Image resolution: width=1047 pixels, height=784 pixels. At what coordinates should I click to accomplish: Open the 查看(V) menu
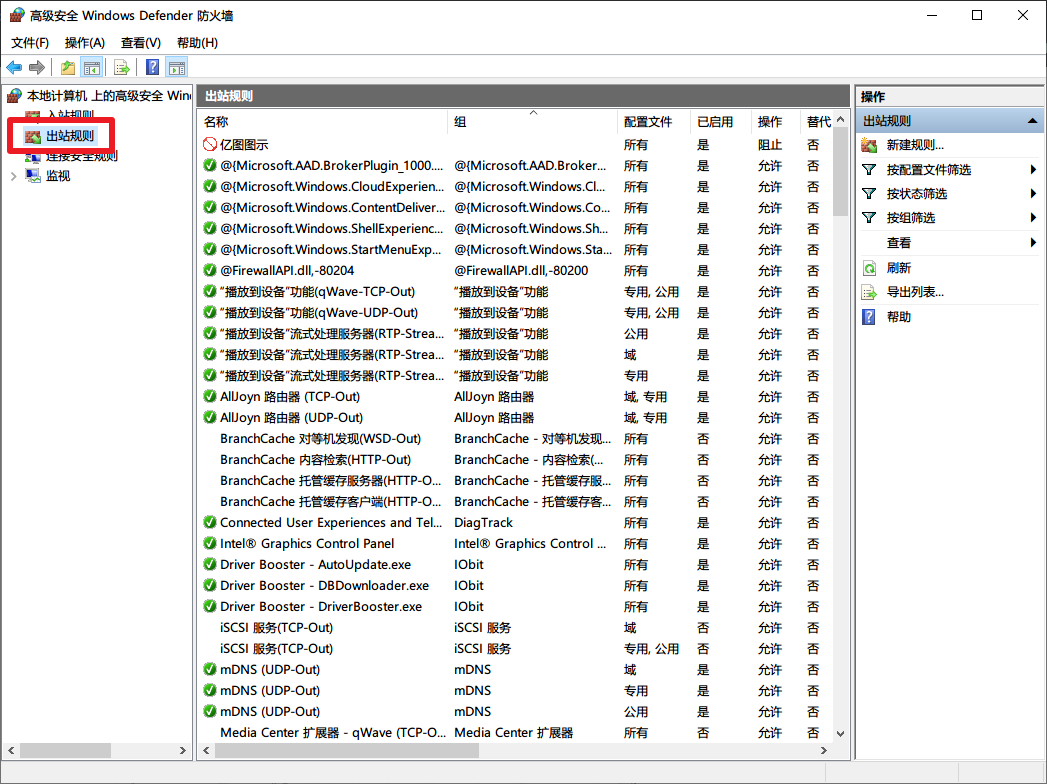pyautogui.click(x=141, y=43)
